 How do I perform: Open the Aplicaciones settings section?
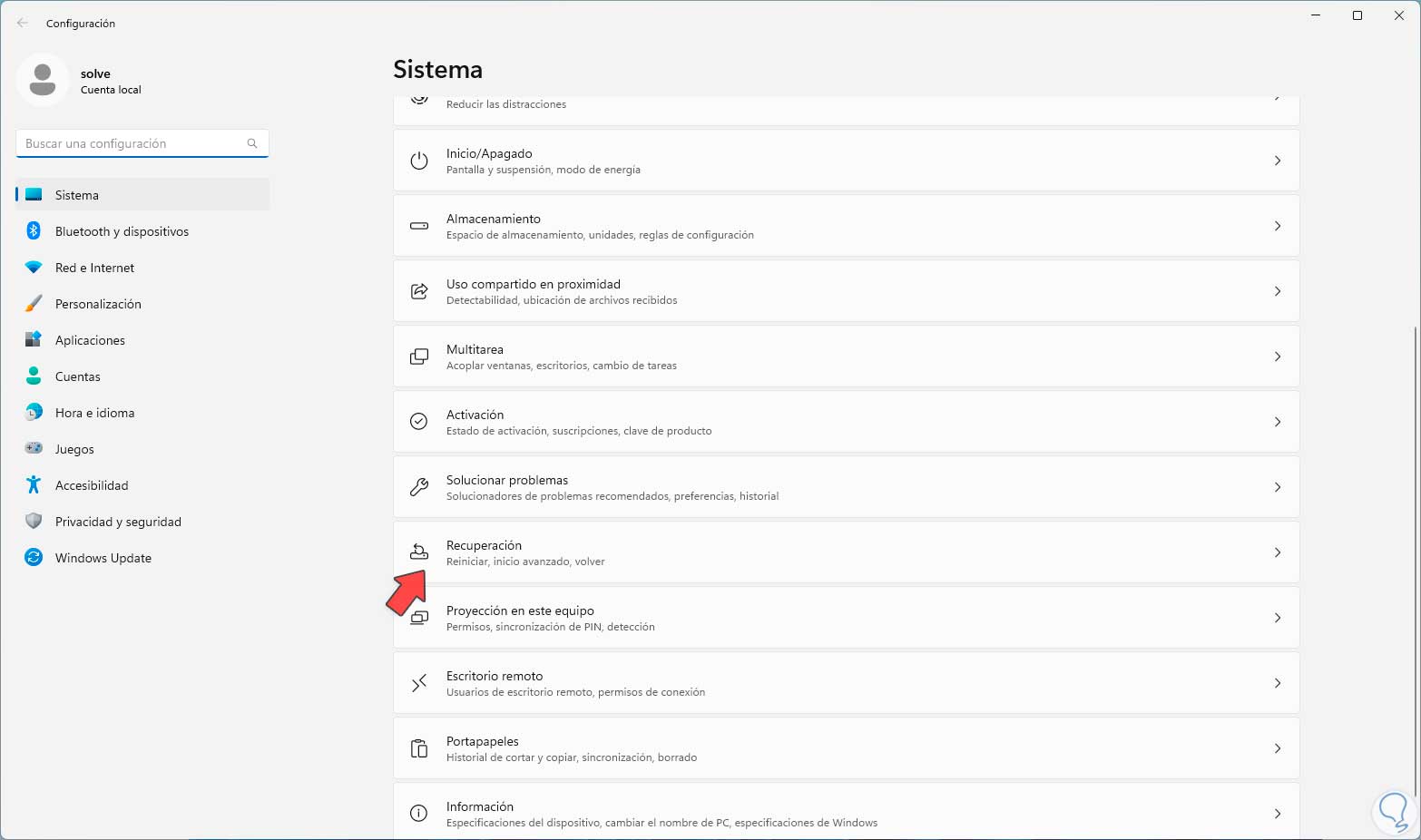90,340
